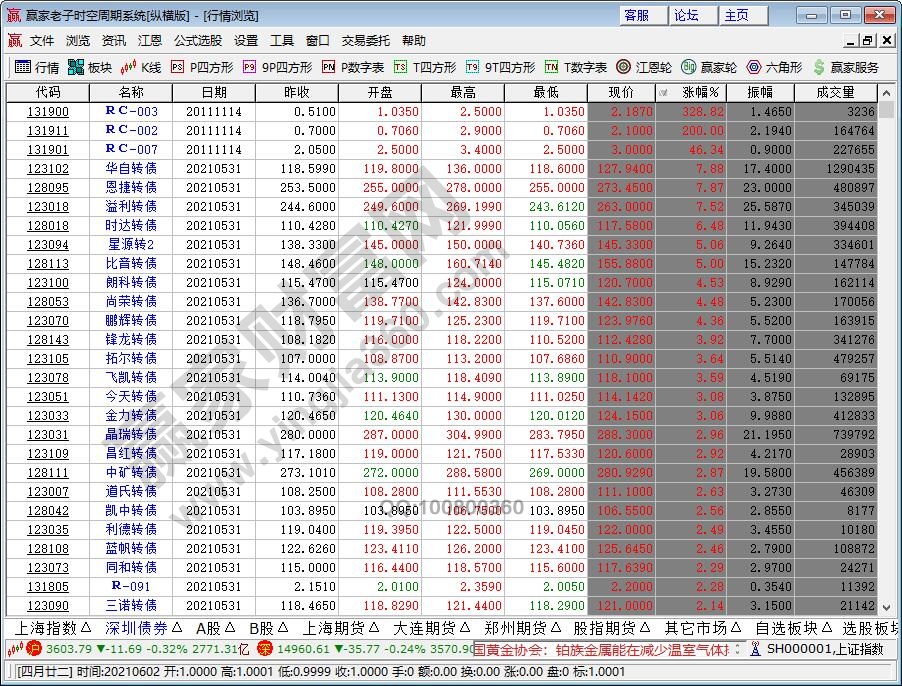Open the 行情 quotes toolbar icon
The image size is (902, 686).
(x=37, y=67)
